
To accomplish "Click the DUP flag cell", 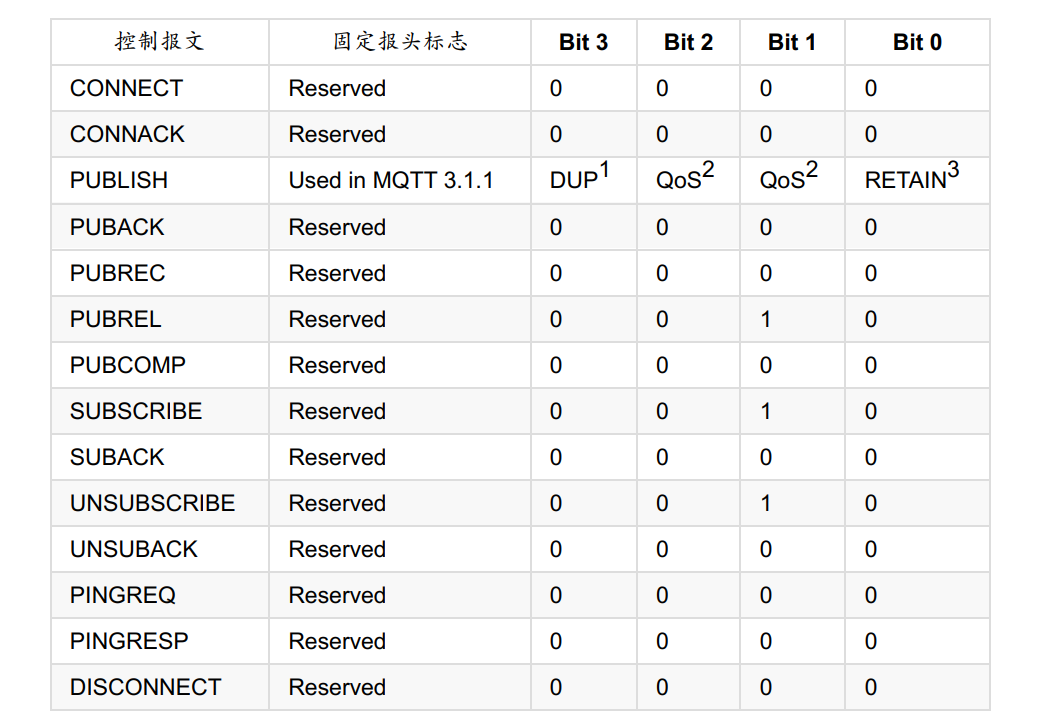I will pyautogui.click(x=579, y=176).
